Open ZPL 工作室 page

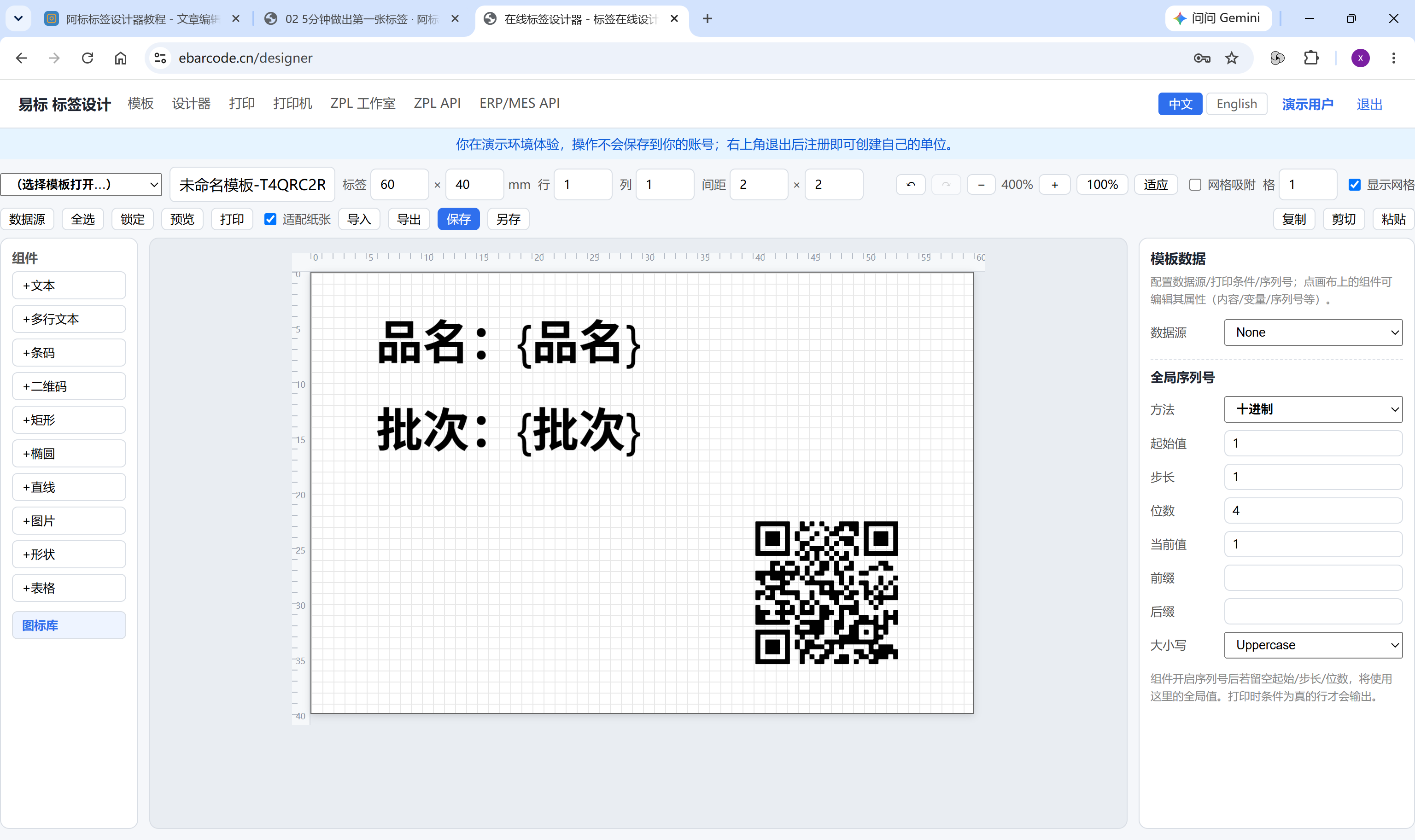coord(363,104)
